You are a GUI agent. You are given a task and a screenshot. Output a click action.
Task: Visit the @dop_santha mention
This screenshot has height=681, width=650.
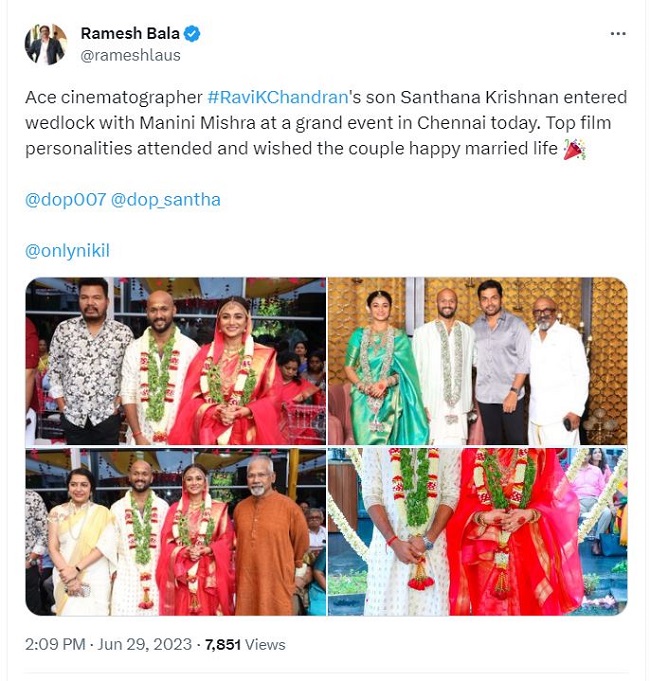165,200
